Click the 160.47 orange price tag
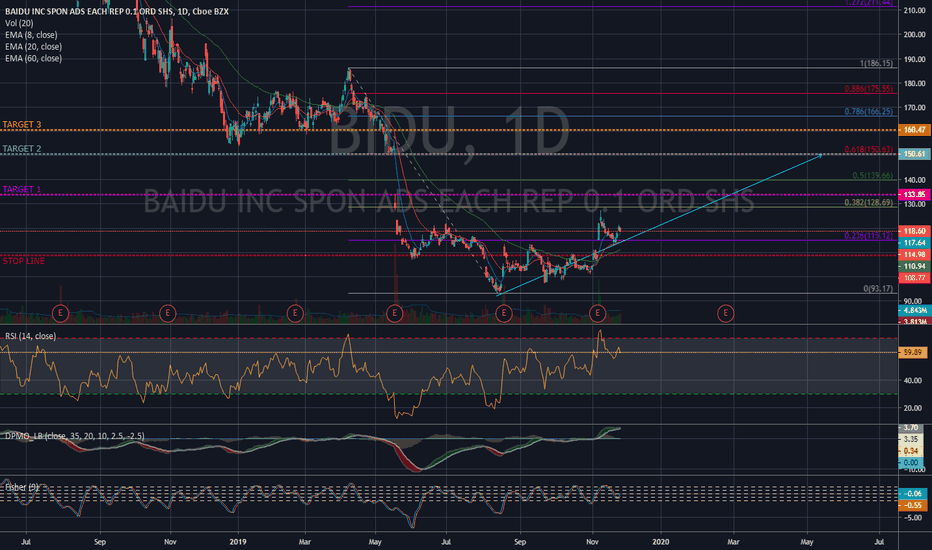Screen dimensions: 932x550 click(914, 130)
